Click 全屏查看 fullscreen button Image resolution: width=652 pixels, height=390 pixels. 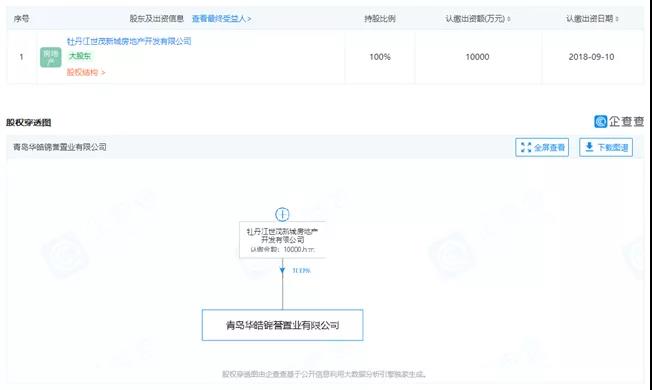(542, 147)
